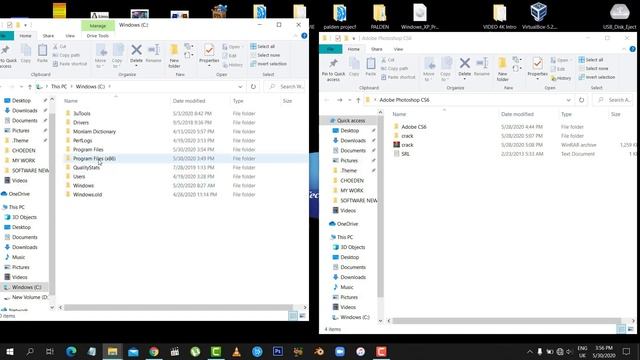Go up one level in Adobe Photoshop CS6 window
The height and width of the screenshot is (360, 640).
pos(358,100)
